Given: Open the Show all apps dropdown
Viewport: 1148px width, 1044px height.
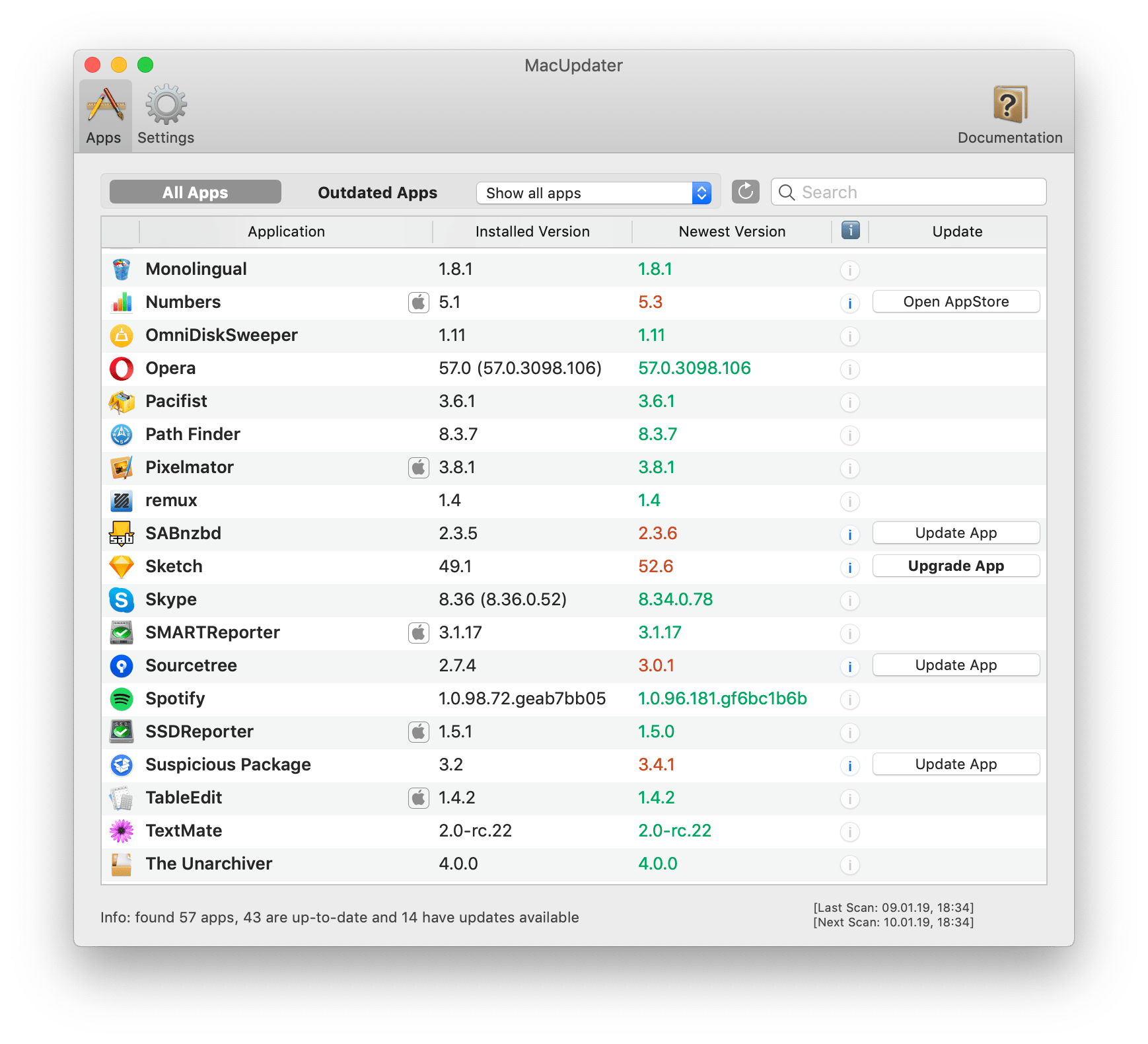Looking at the screenshot, I should pos(593,193).
